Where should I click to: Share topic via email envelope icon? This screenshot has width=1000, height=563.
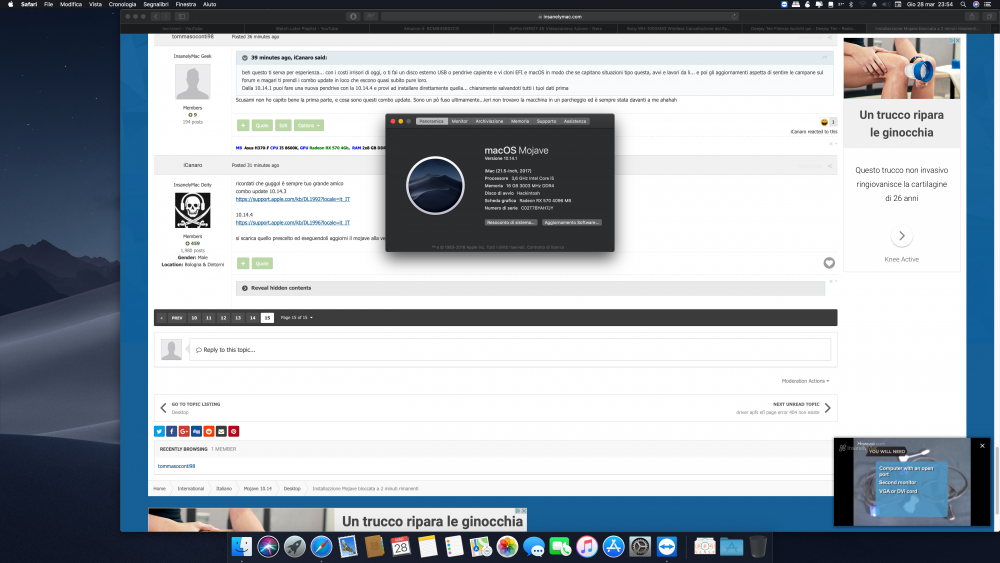221,432
